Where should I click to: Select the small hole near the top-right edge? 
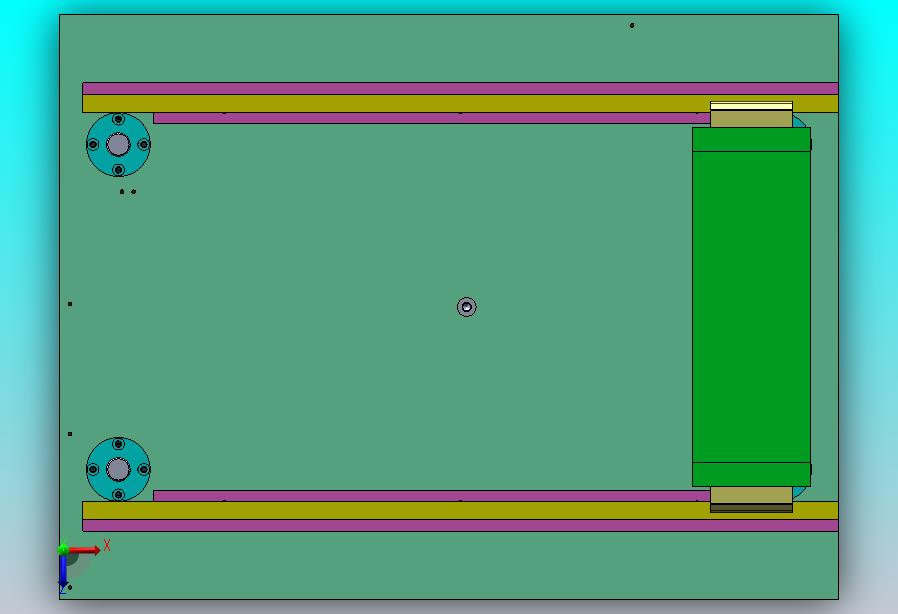[632, 25]
